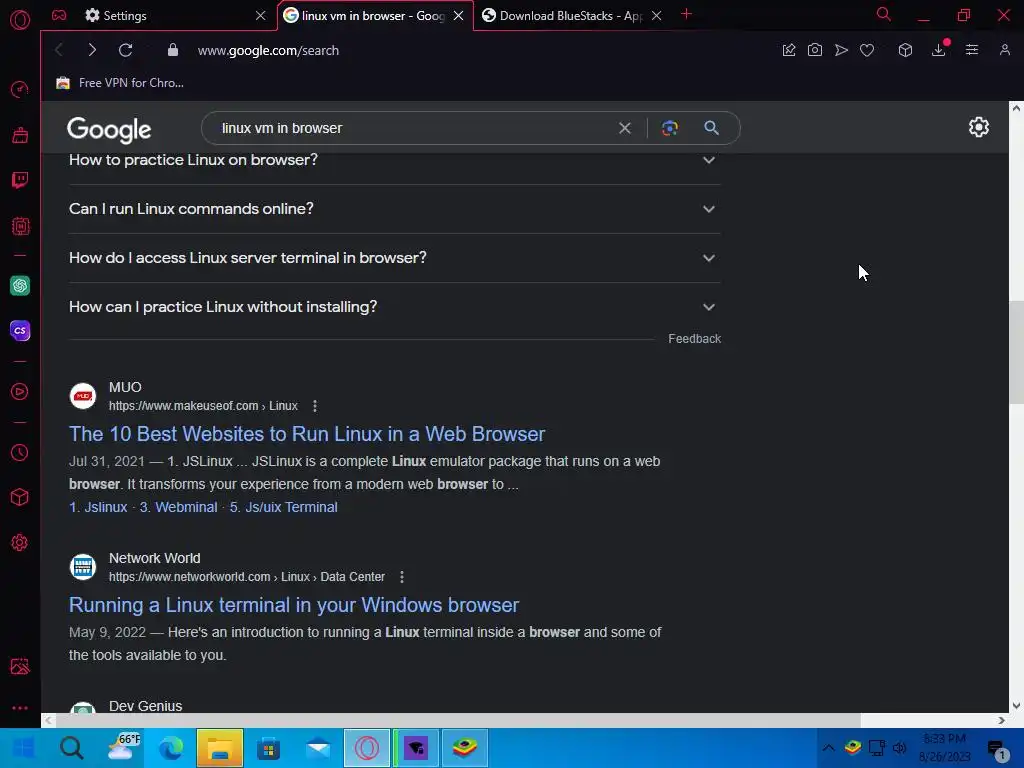Open the '1. Jslinux' sublink
This screenshot has width=1024, height=768.
pos(98,507)
